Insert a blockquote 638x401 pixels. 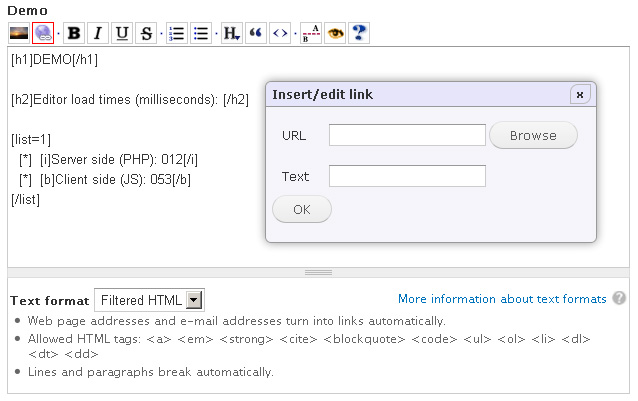coord(256,33)
